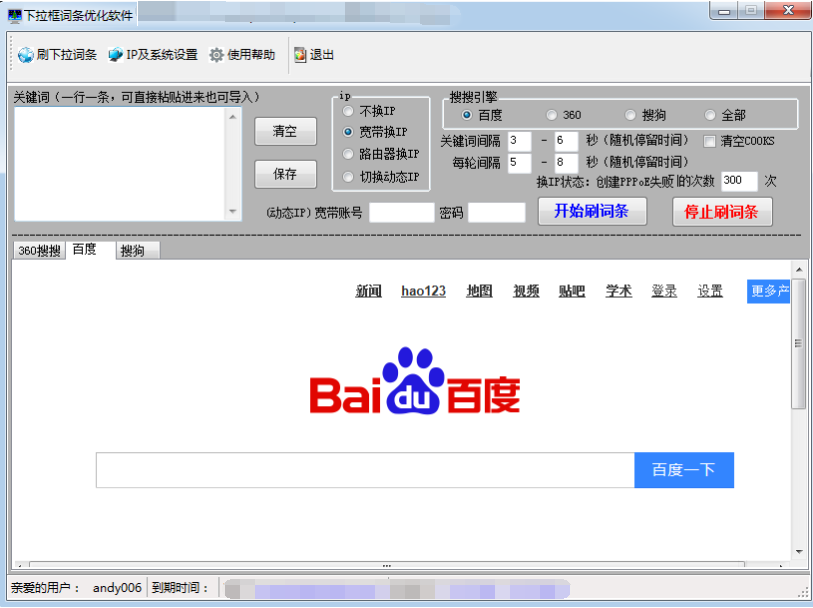Click the 300 次 count field
The image size is (813, 608).
pyautogui.click(x=739, y=181)
